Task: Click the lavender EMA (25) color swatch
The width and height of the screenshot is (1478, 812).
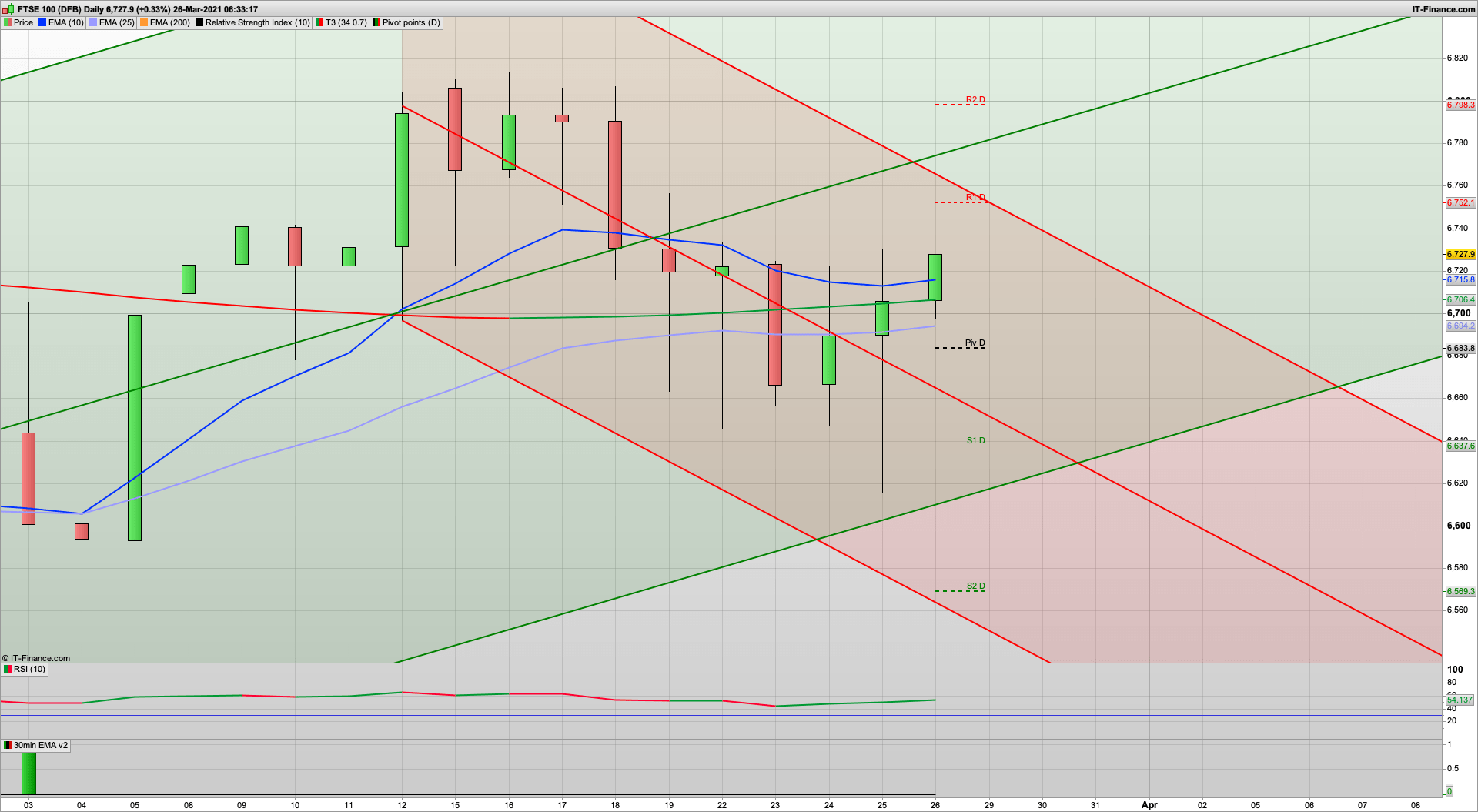Action: coord(93,22)
